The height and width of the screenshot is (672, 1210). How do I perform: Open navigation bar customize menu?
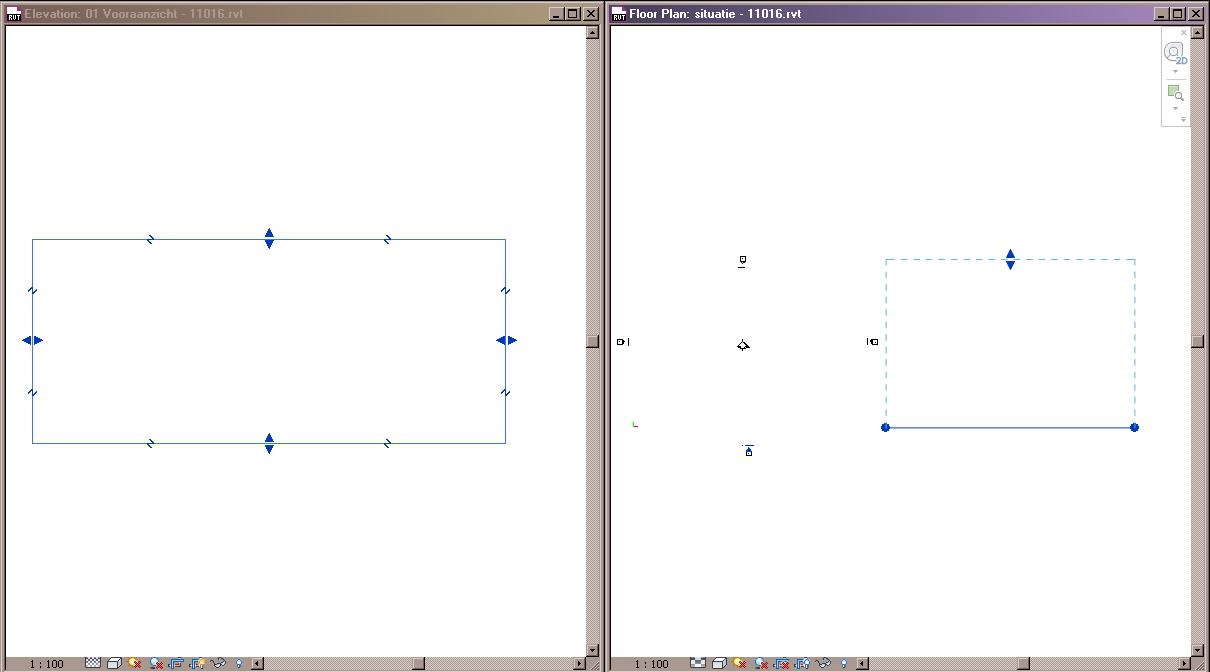(1183, 119)
